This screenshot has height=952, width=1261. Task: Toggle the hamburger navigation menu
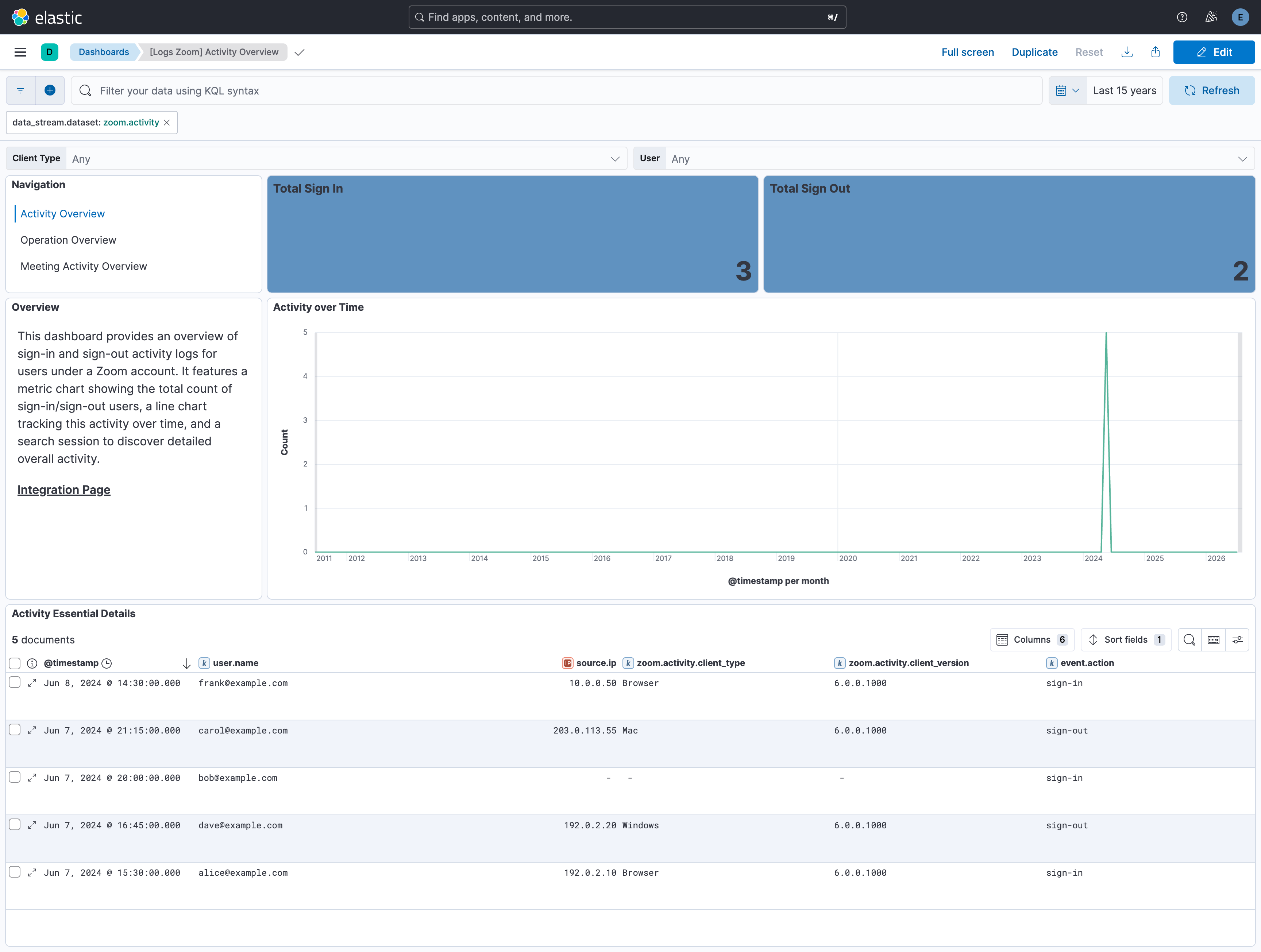pyautogui.click(x=20, y=52)
